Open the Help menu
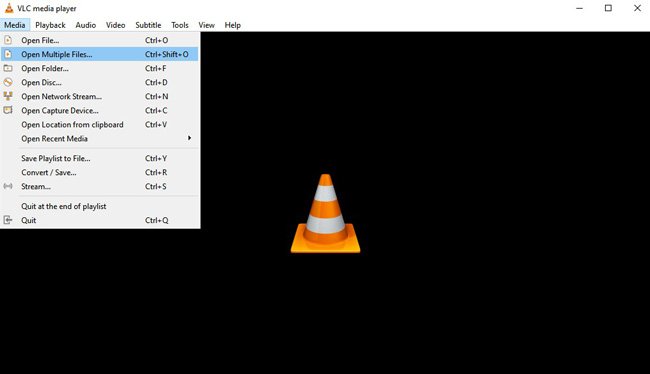This screenshot has height=374, width=650. [x=233, y=25]
